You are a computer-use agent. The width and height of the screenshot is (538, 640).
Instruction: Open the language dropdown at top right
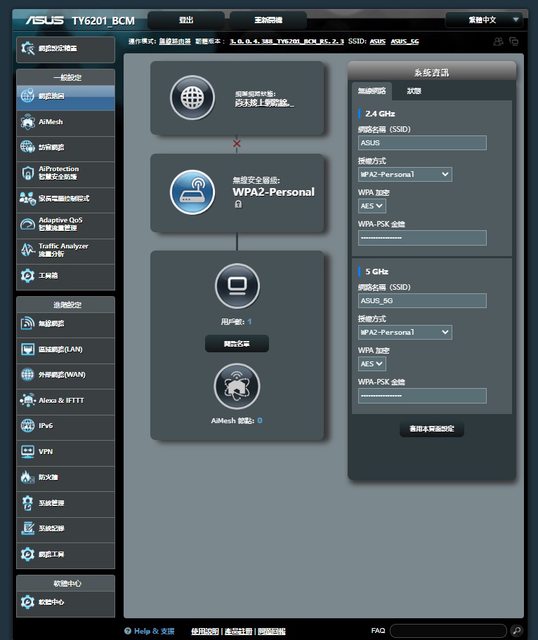(x=484, y=20)
